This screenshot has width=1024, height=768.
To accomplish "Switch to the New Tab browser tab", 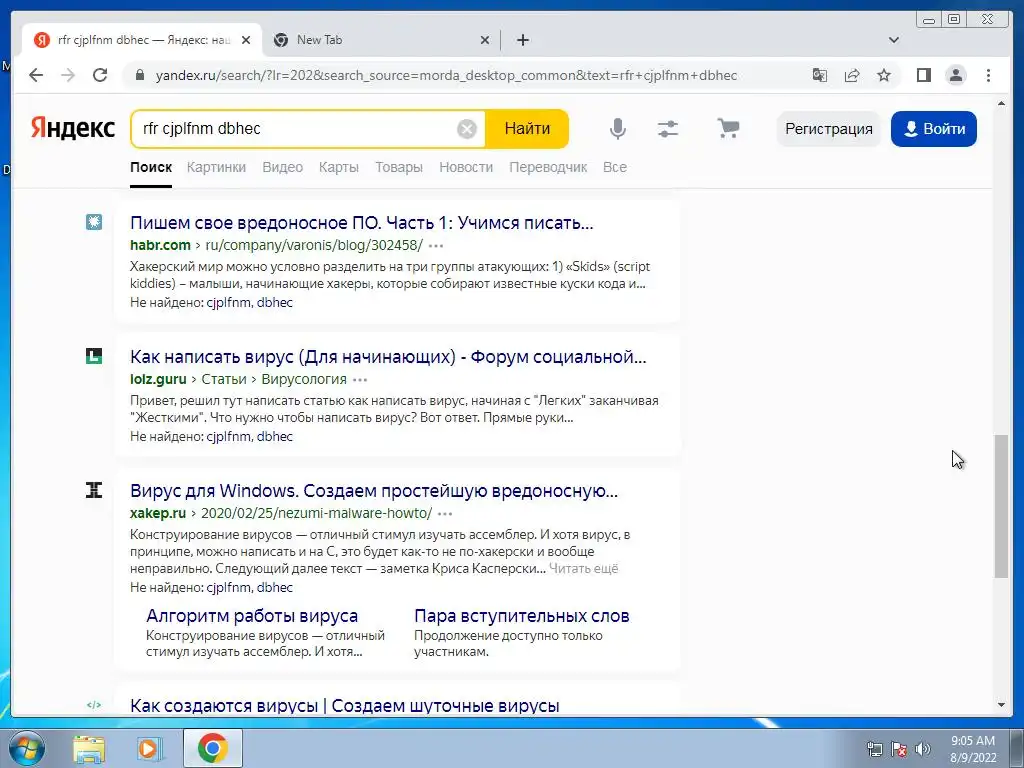I will point(379,40).
